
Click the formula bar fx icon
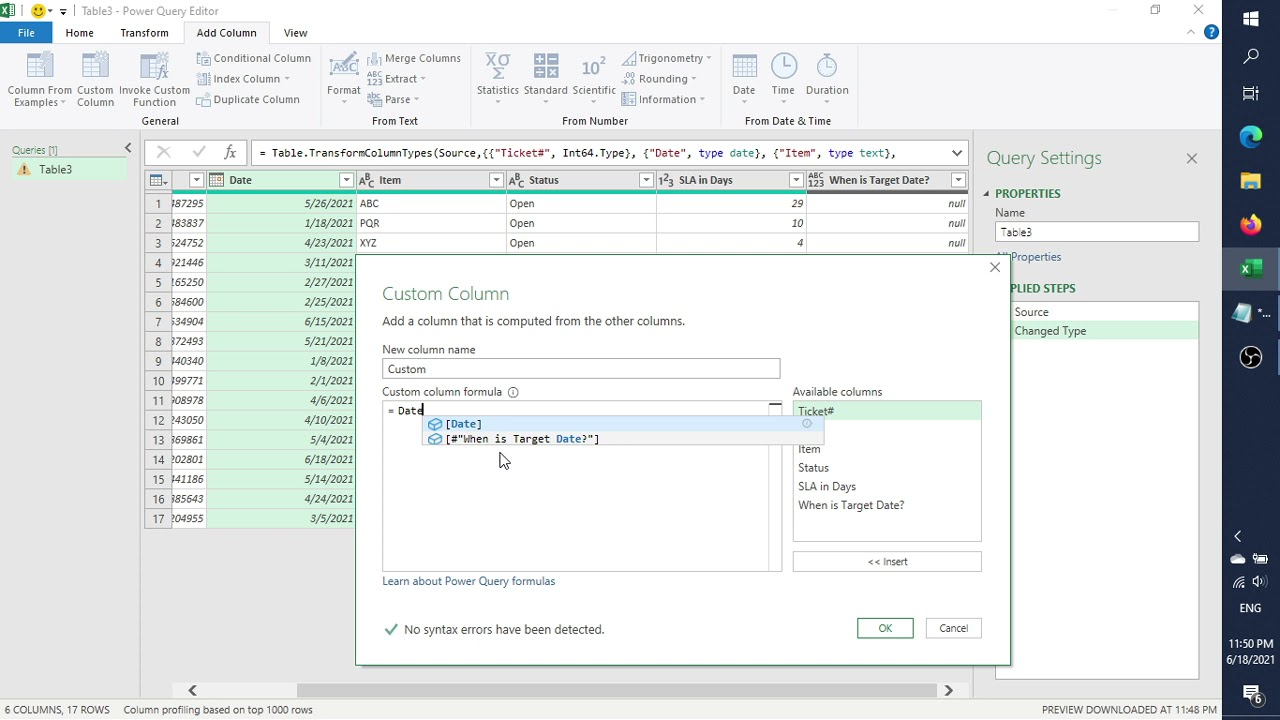click(x=230, y=153)
